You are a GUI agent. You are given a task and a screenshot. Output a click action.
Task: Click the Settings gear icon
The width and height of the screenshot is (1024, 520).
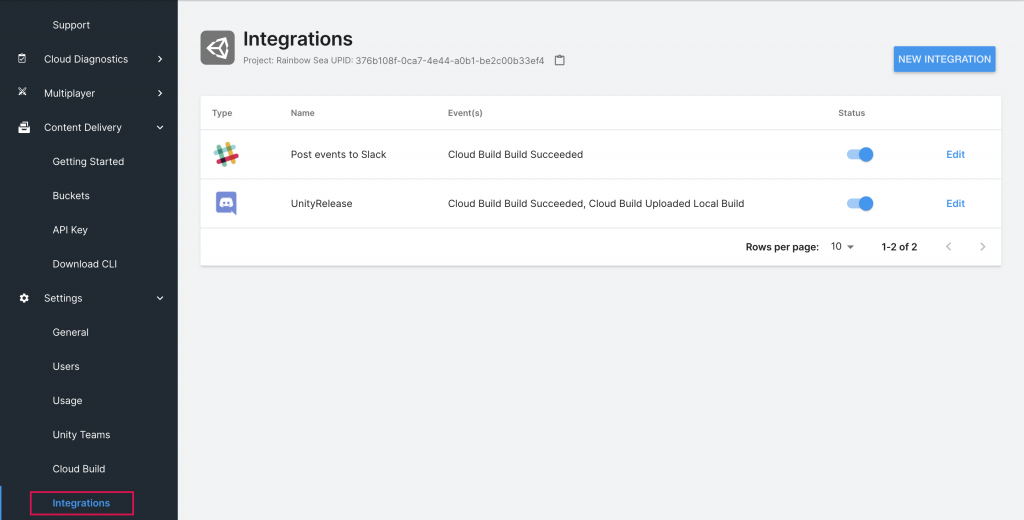[24, 298]
